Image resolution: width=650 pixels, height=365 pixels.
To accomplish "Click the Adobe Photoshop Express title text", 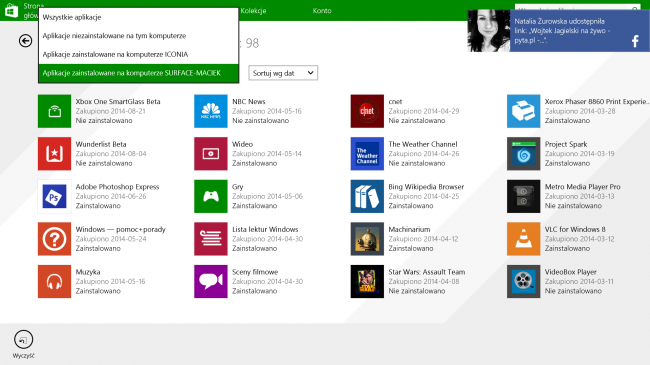I will point(117,187).
